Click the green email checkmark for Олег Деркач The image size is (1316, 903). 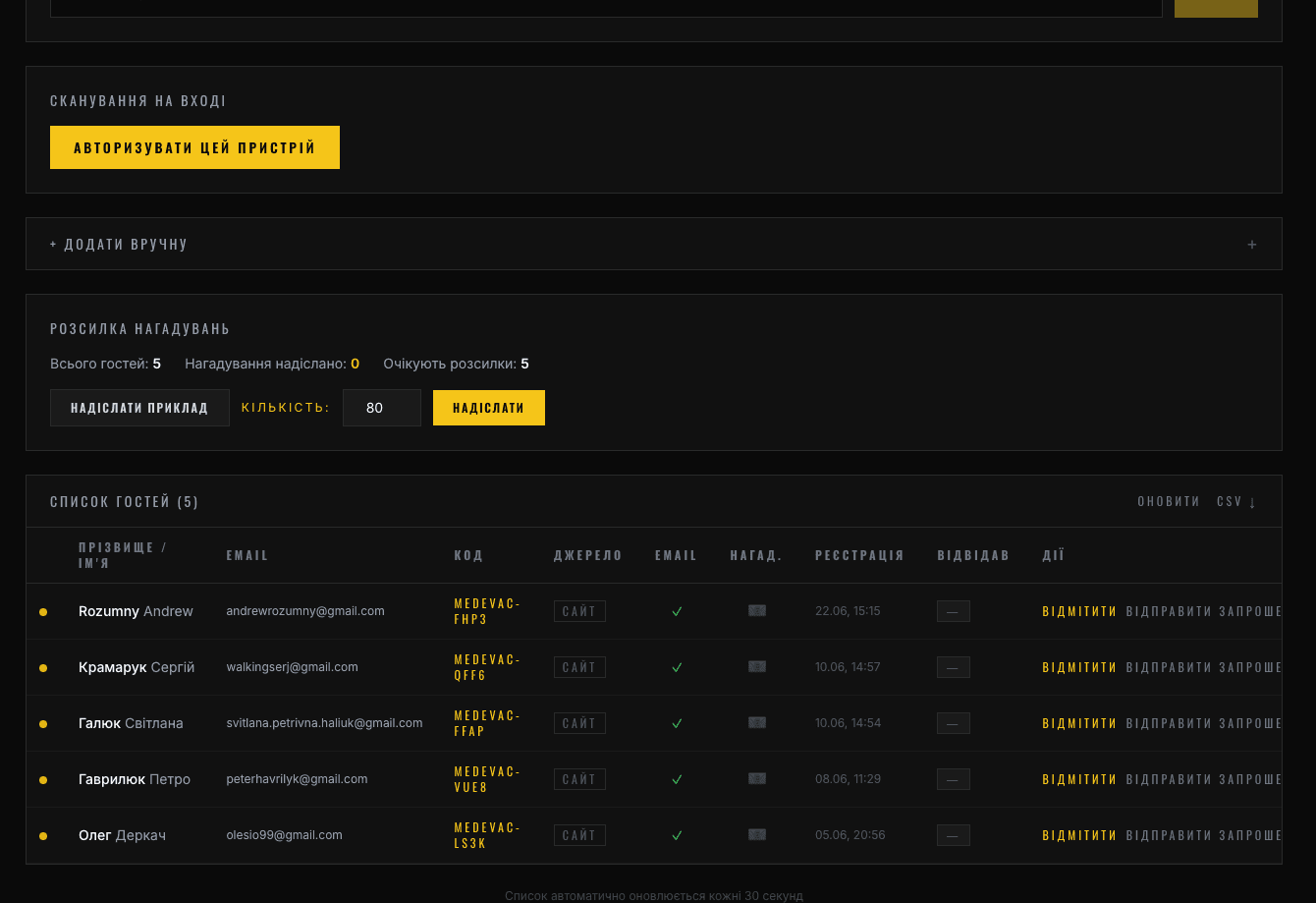click(677, 835)
